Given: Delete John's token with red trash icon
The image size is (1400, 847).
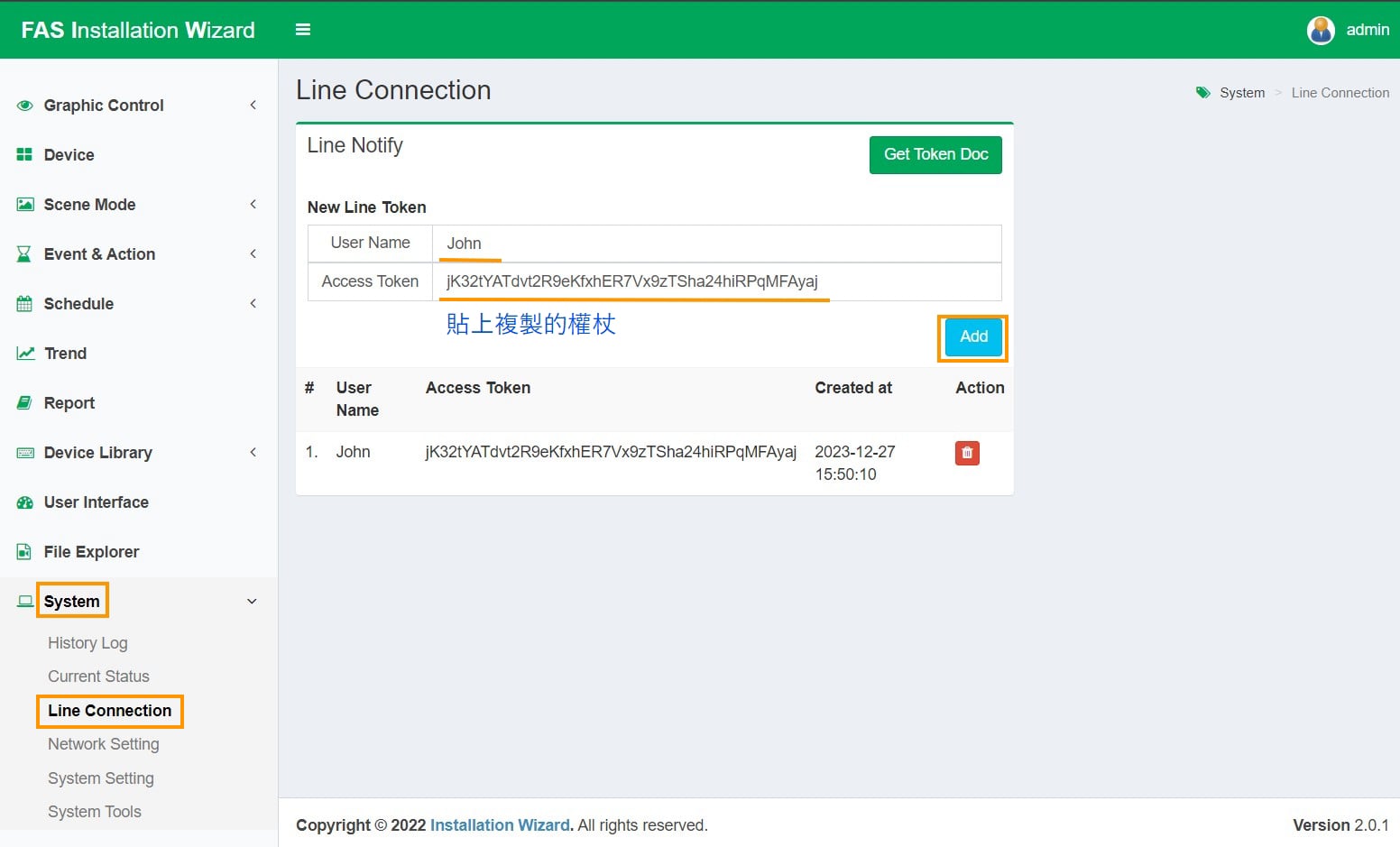Looking at the screenshot, I should click(x=967, y=453).
